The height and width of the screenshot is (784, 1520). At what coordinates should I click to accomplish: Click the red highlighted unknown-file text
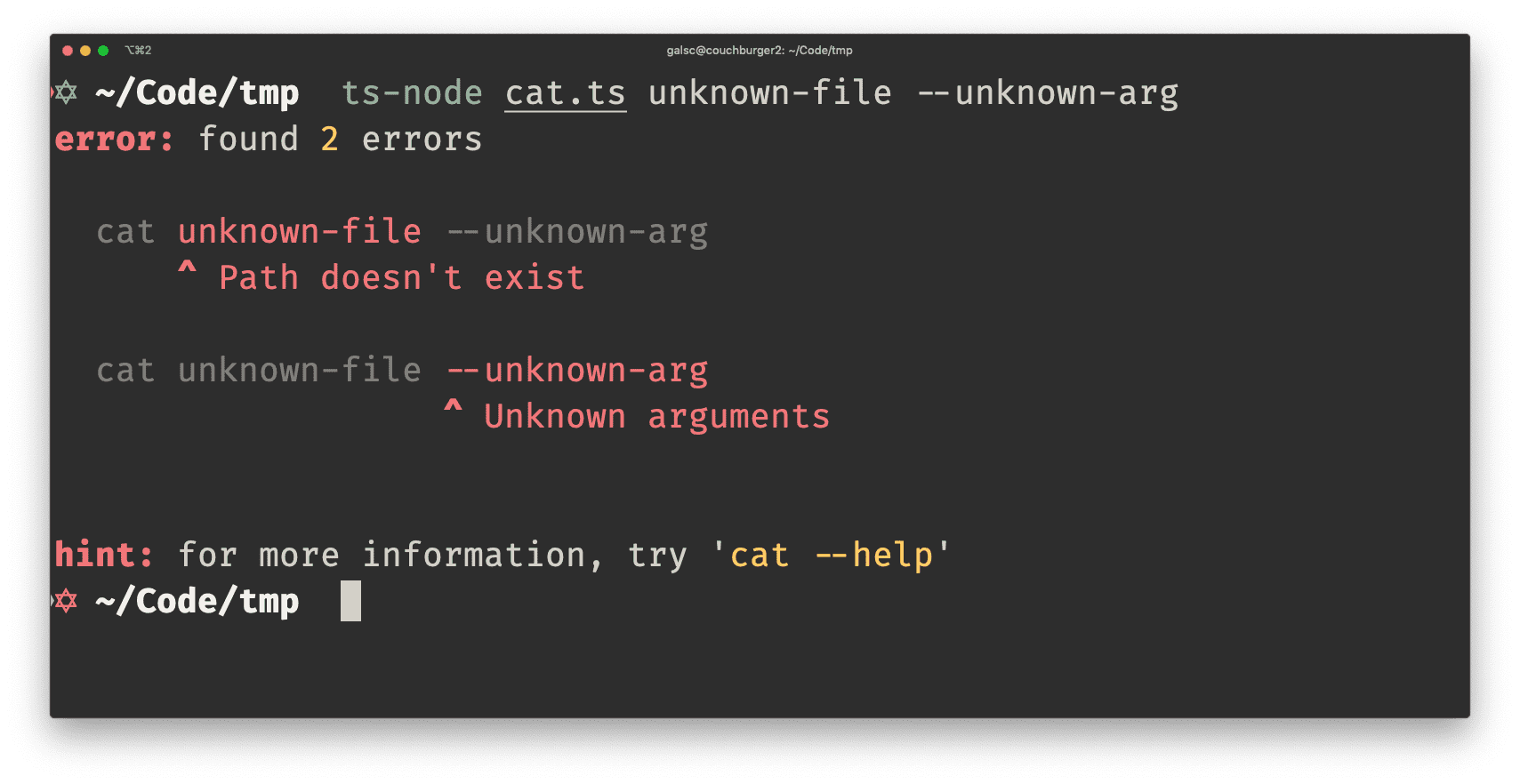299,232
